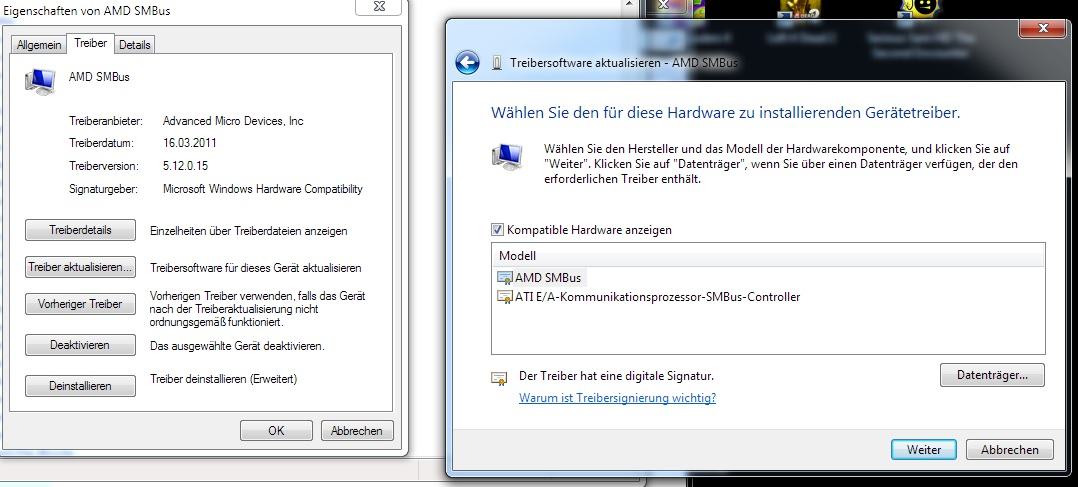Toggle Kompatible Hardware anzeigen checkbox

498,230
